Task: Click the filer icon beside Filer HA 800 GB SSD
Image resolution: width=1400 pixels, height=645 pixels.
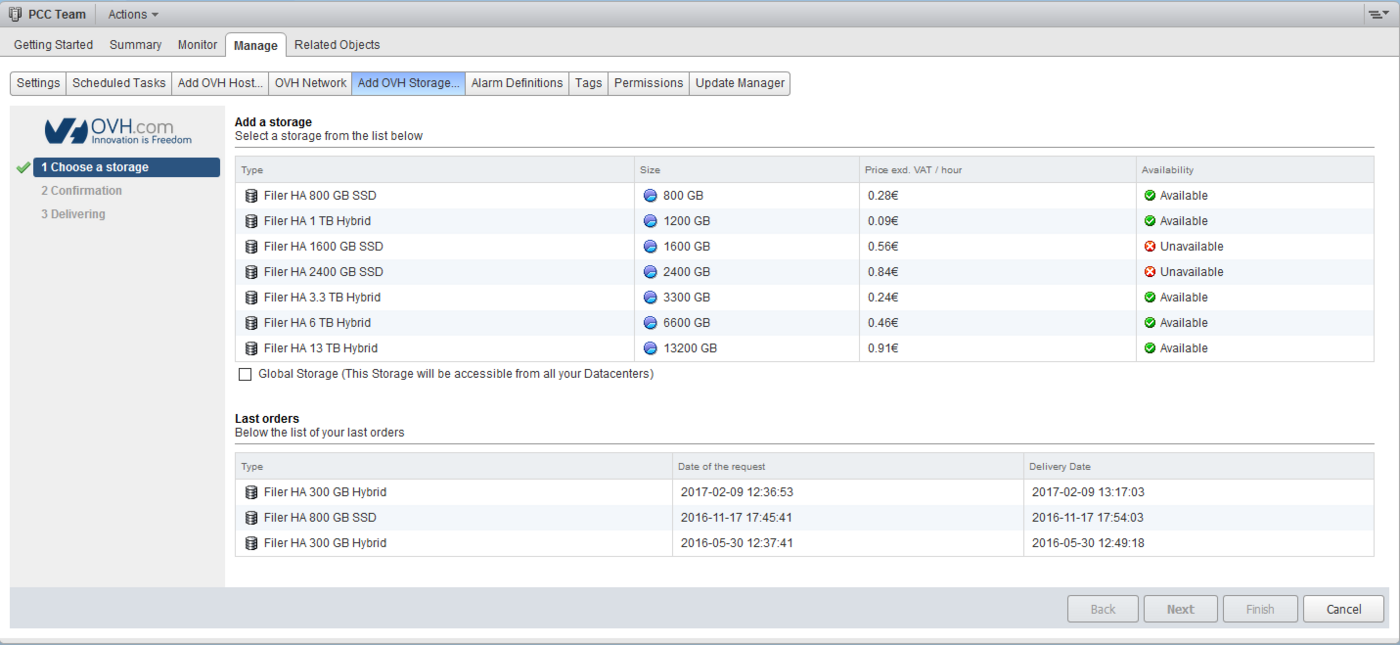Action: click(251, 195)
